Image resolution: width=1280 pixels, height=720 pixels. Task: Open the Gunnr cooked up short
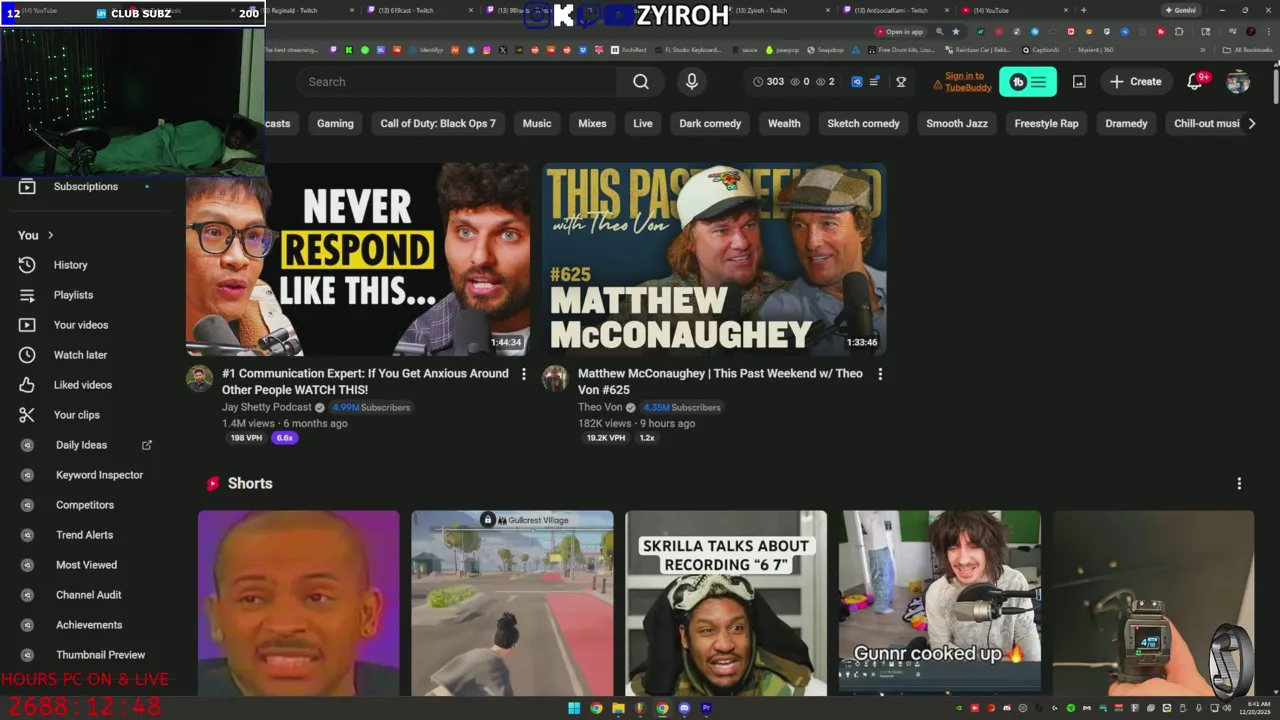(x=940, y=603)
